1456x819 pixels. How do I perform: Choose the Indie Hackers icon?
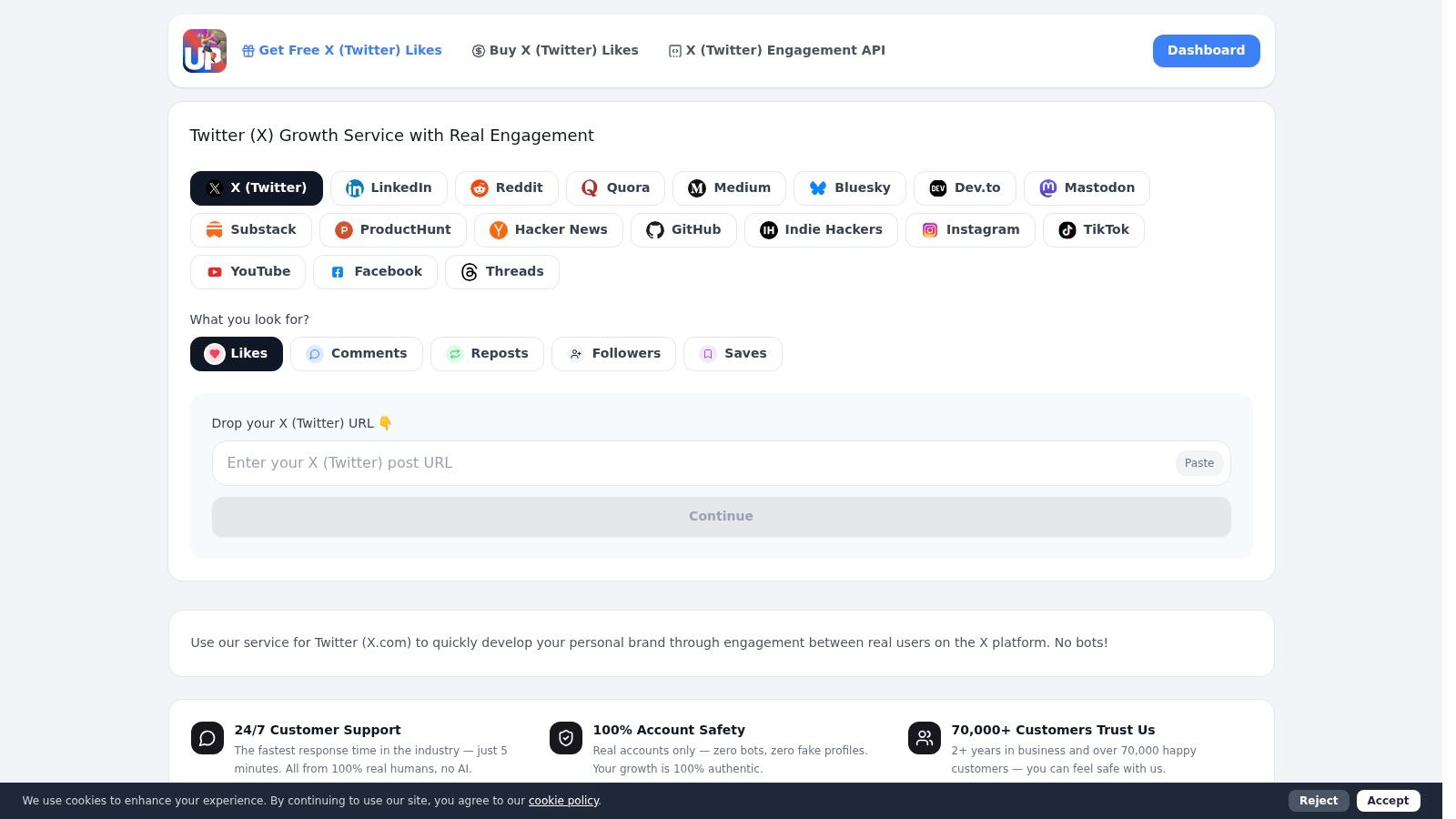pyautogui.click(x=769, y=230)
